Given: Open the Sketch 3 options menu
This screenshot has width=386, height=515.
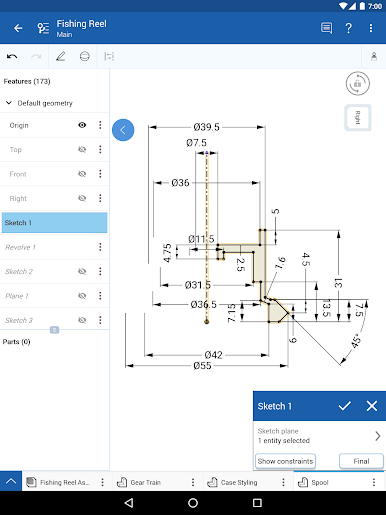Looking at the screenshot, I should tap(100, 320).
